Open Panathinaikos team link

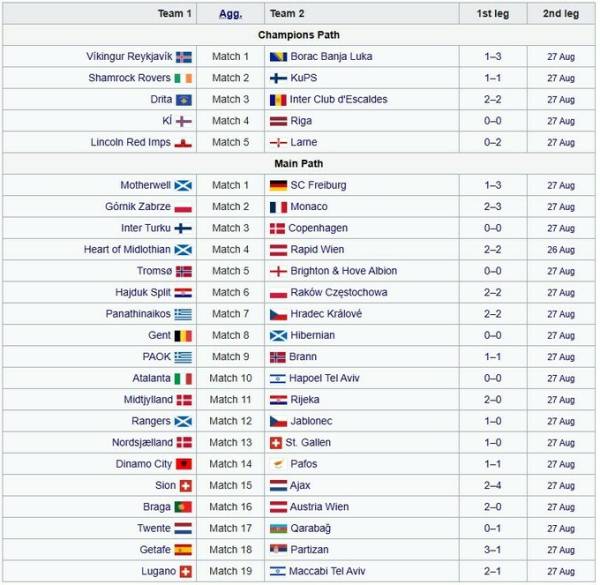pyautogui.click(x=138, y=314)
